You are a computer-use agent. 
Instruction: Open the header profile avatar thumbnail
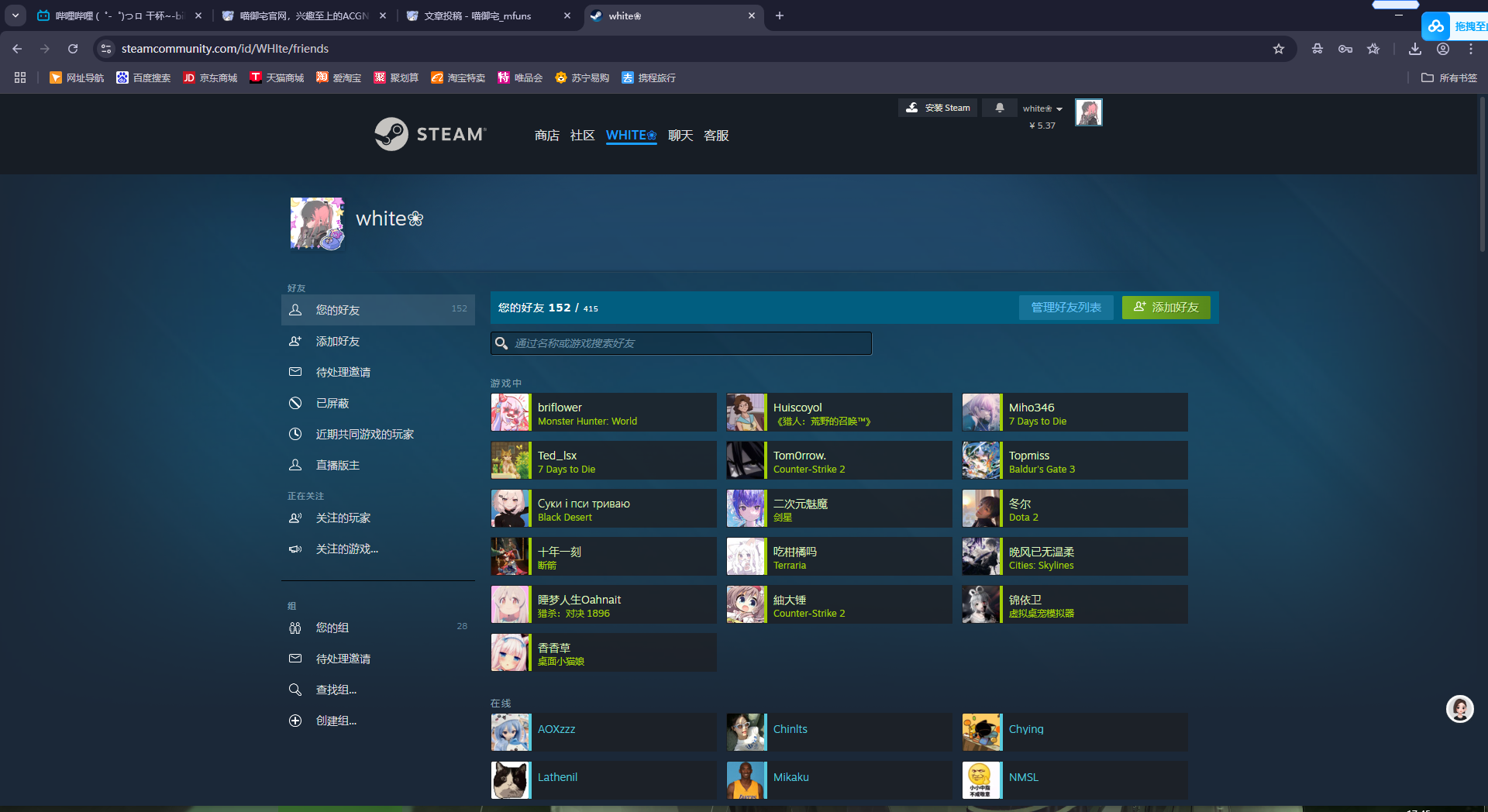pos(1088,112)
